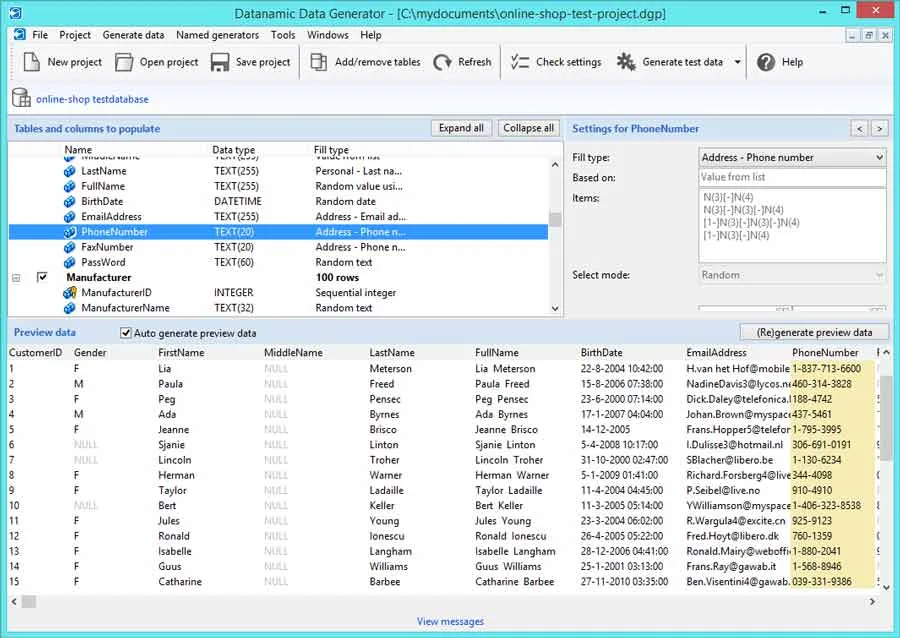Click the New project icon

coord(31,61)
